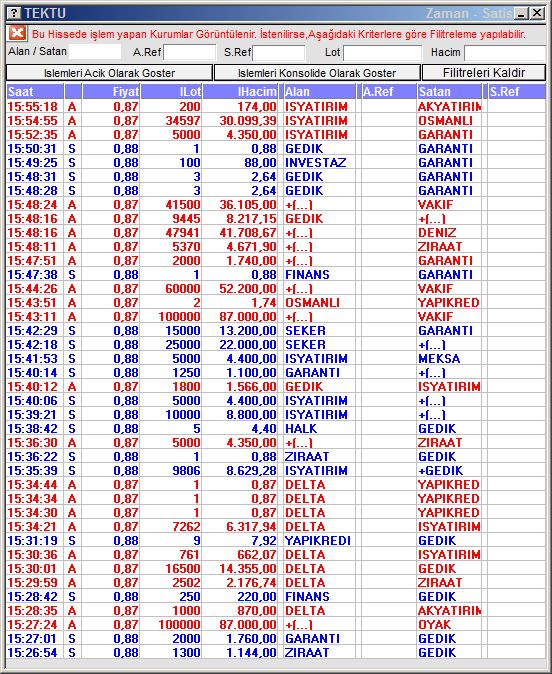Screen dimensions: 552x674
Task: Click volume 52.200,00 cell
Action: pos(248,288)
